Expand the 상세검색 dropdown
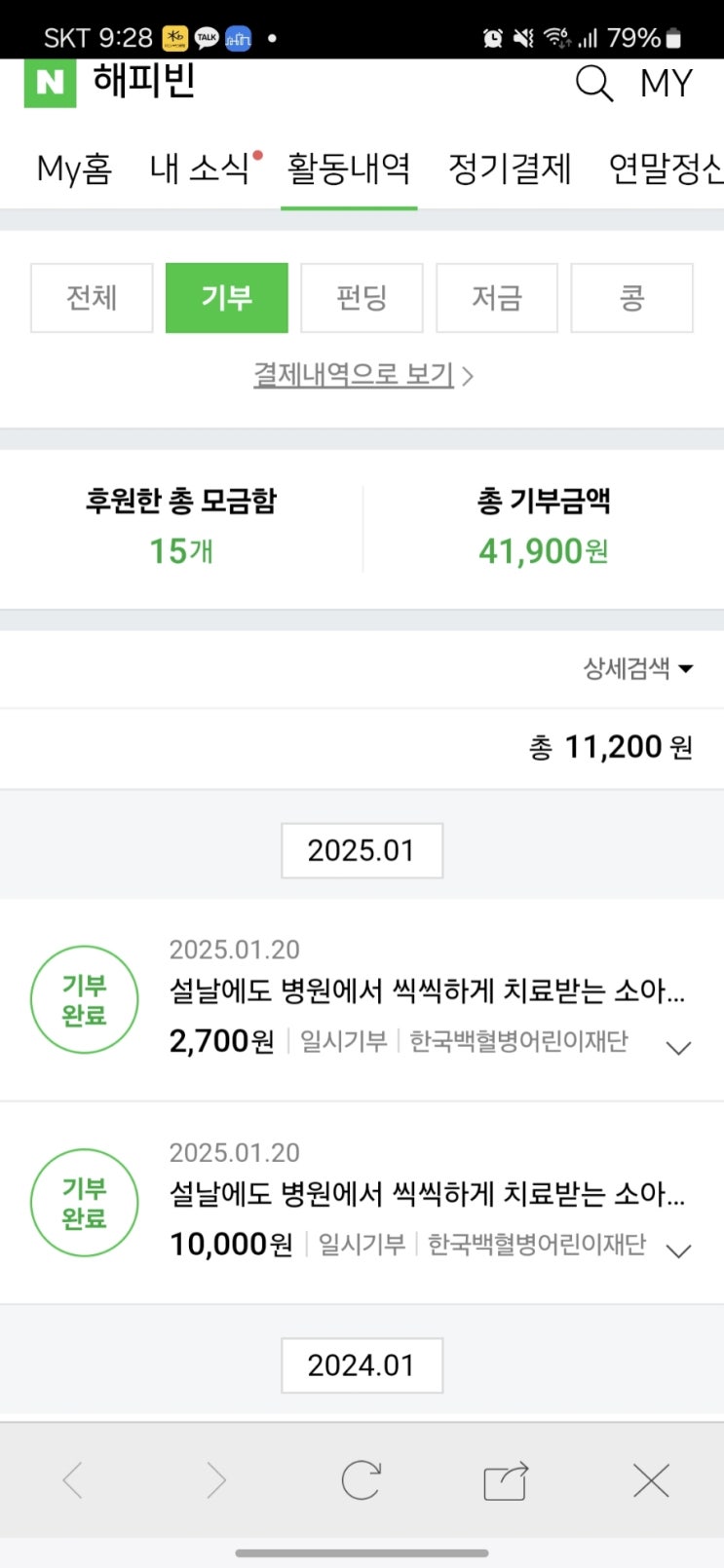Image resolution: width=724 pixels, height=1568 pixels. coord(638,669)
